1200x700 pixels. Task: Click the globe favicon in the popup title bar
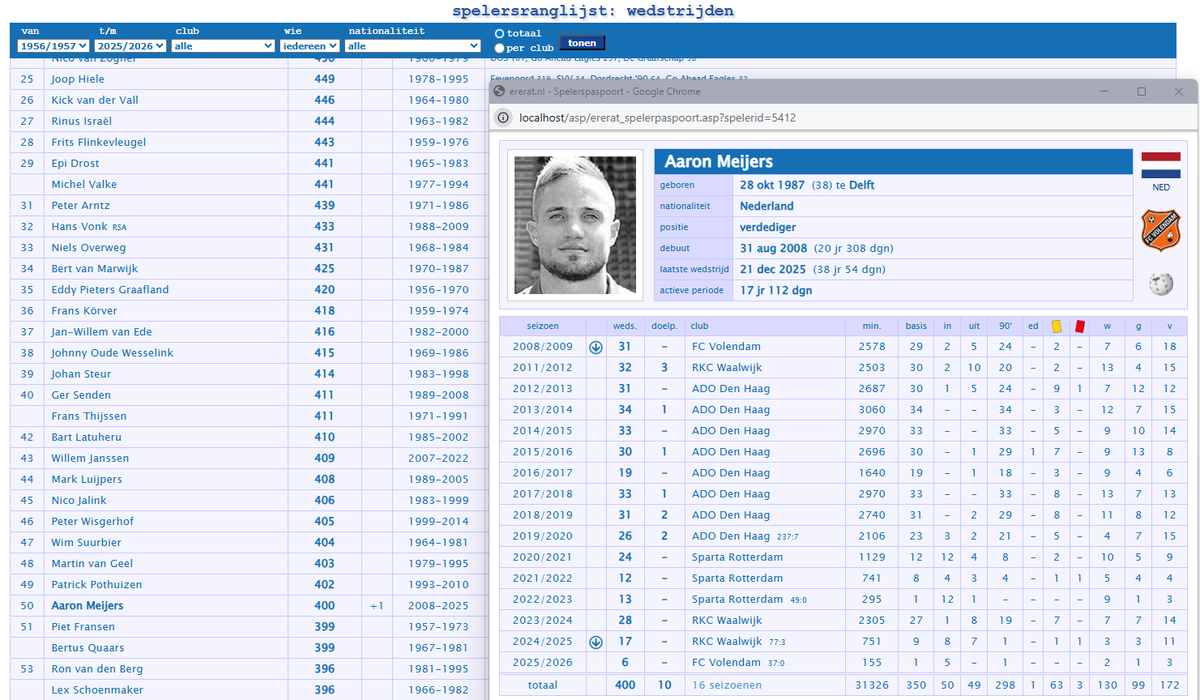coord(500,91)
